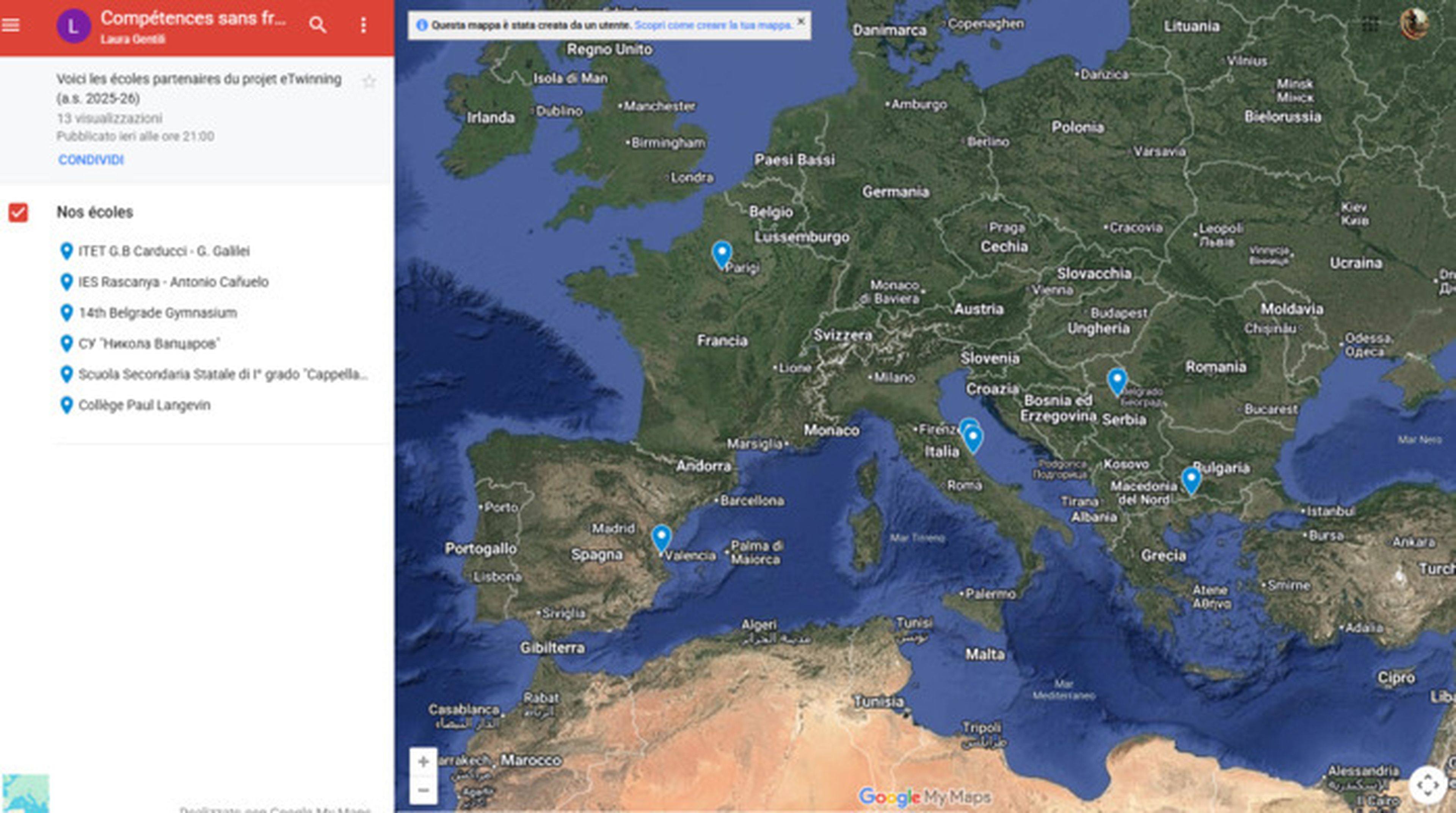The image size is (1456, 813).
Task: Click the CONDIVIDI share link
Action: (x=91, y=160)
